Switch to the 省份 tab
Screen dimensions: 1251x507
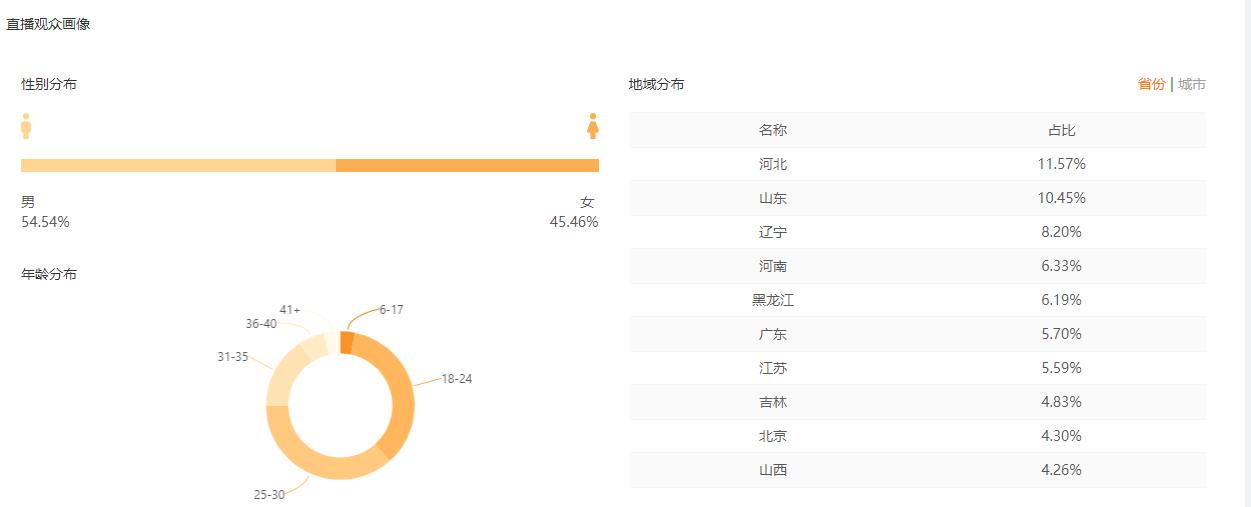tap(1151, 84)
